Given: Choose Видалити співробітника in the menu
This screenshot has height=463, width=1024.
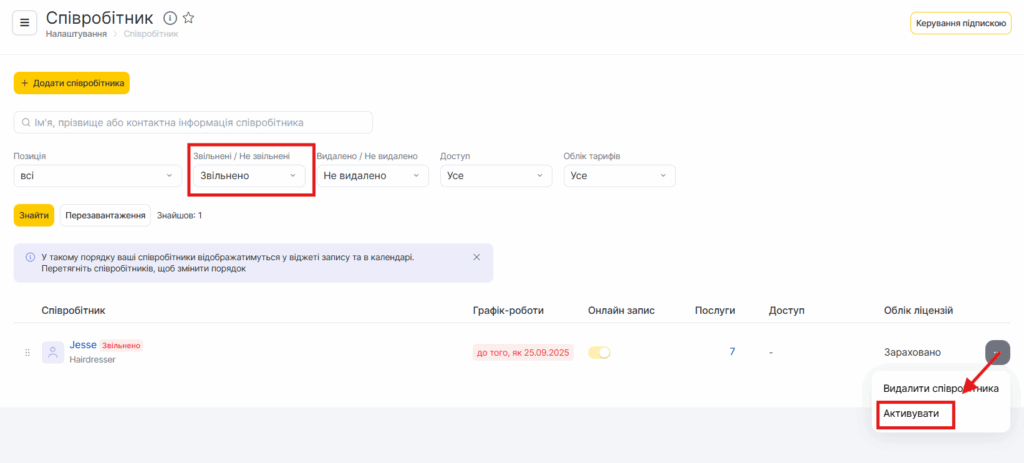Looking at the screenshot, I should (940, 388).
